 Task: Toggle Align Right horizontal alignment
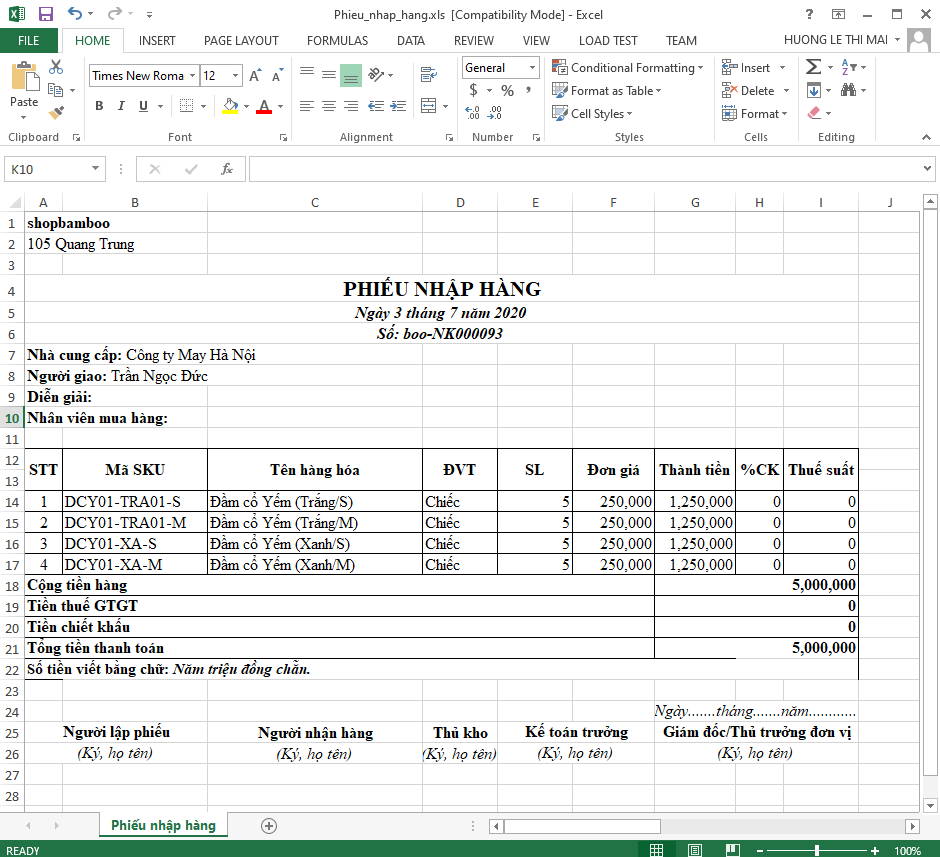pos(351,106)
